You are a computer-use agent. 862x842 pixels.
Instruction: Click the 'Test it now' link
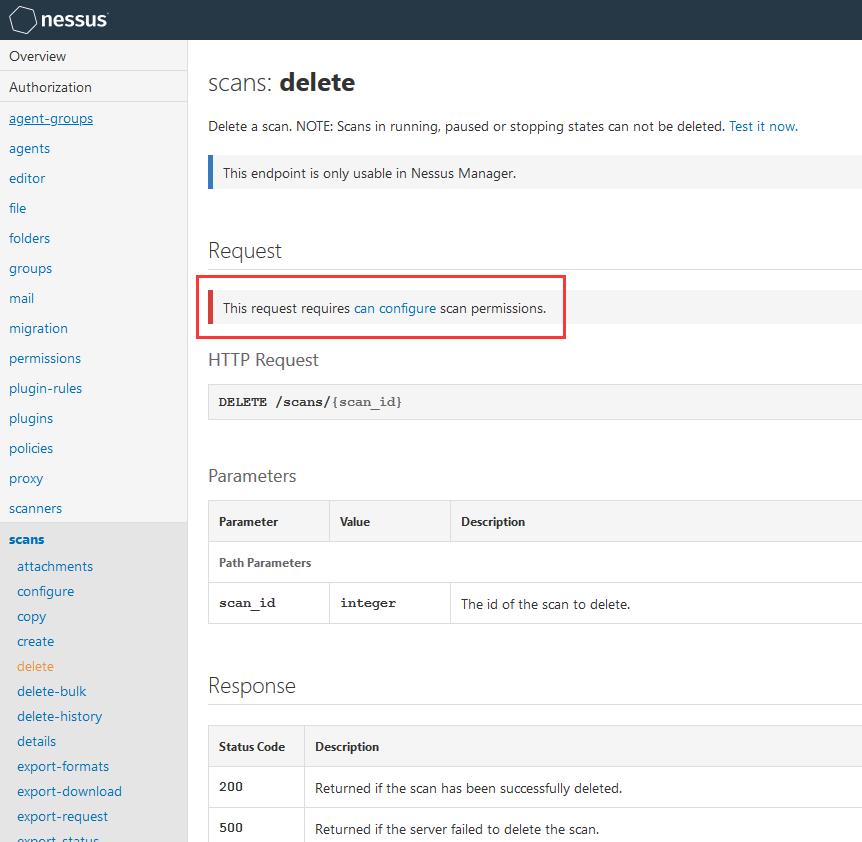(762, 126)
